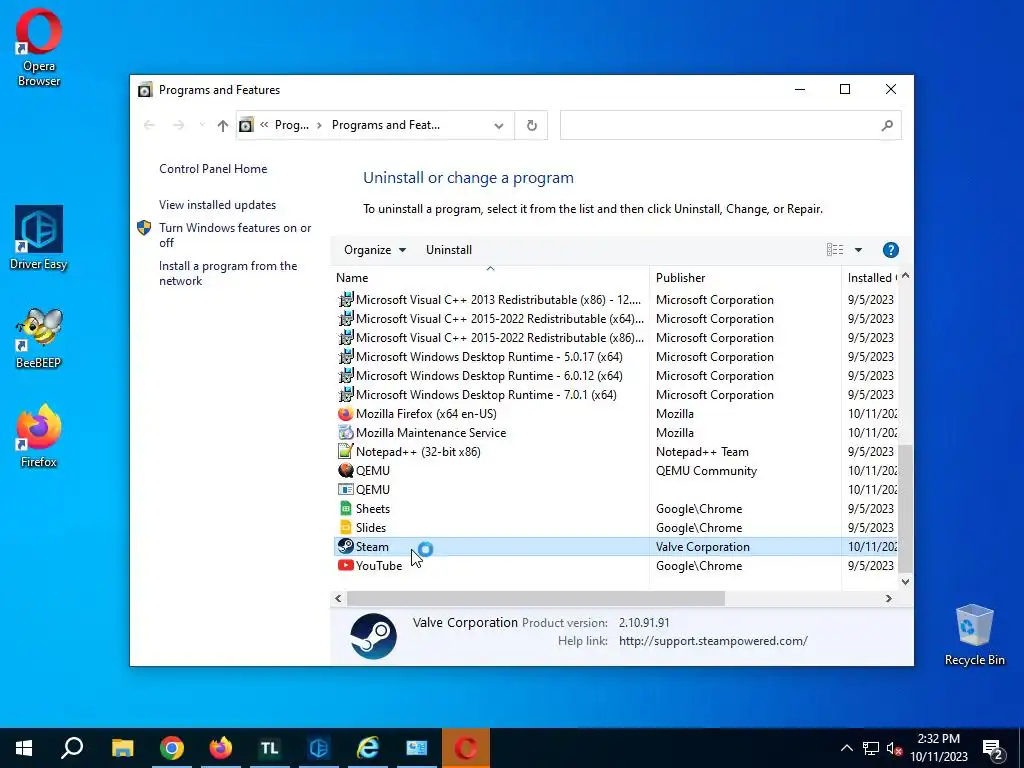Open Control Panel Home link

point(213,169)
